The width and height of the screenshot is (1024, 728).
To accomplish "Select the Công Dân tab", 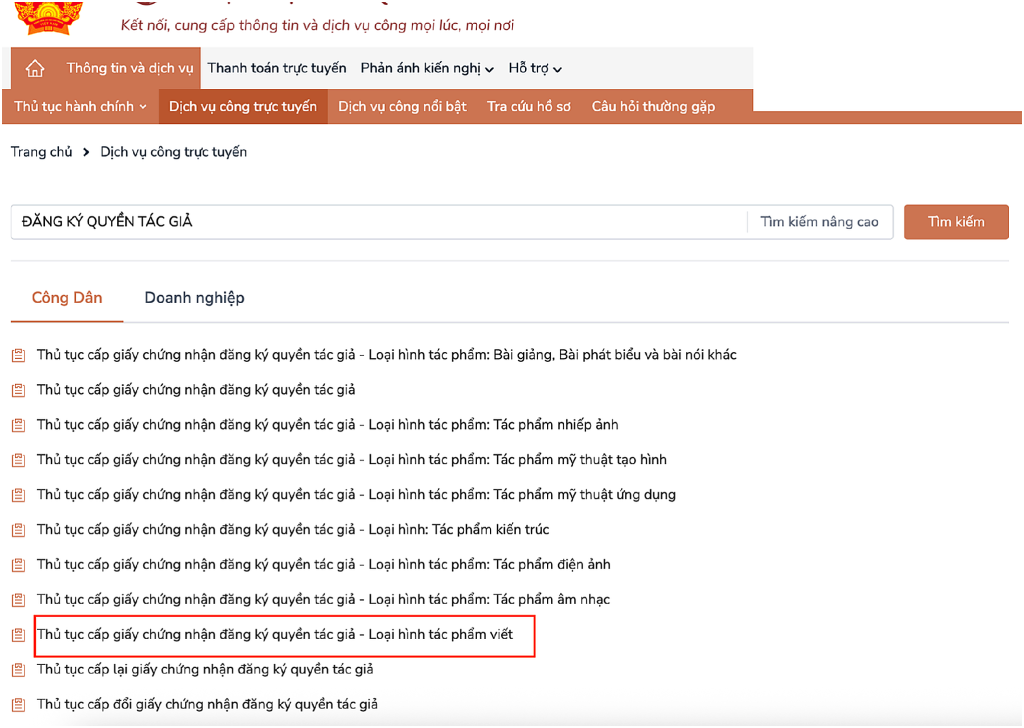I will [67, 298].
